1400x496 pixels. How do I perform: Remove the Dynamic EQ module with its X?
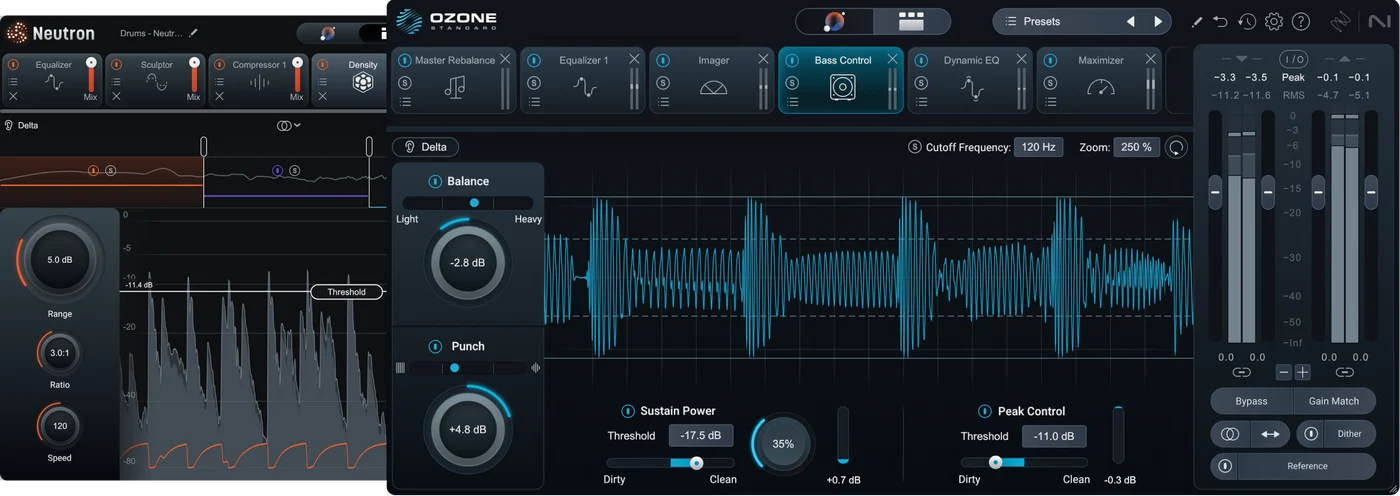tap(1021, 59)
